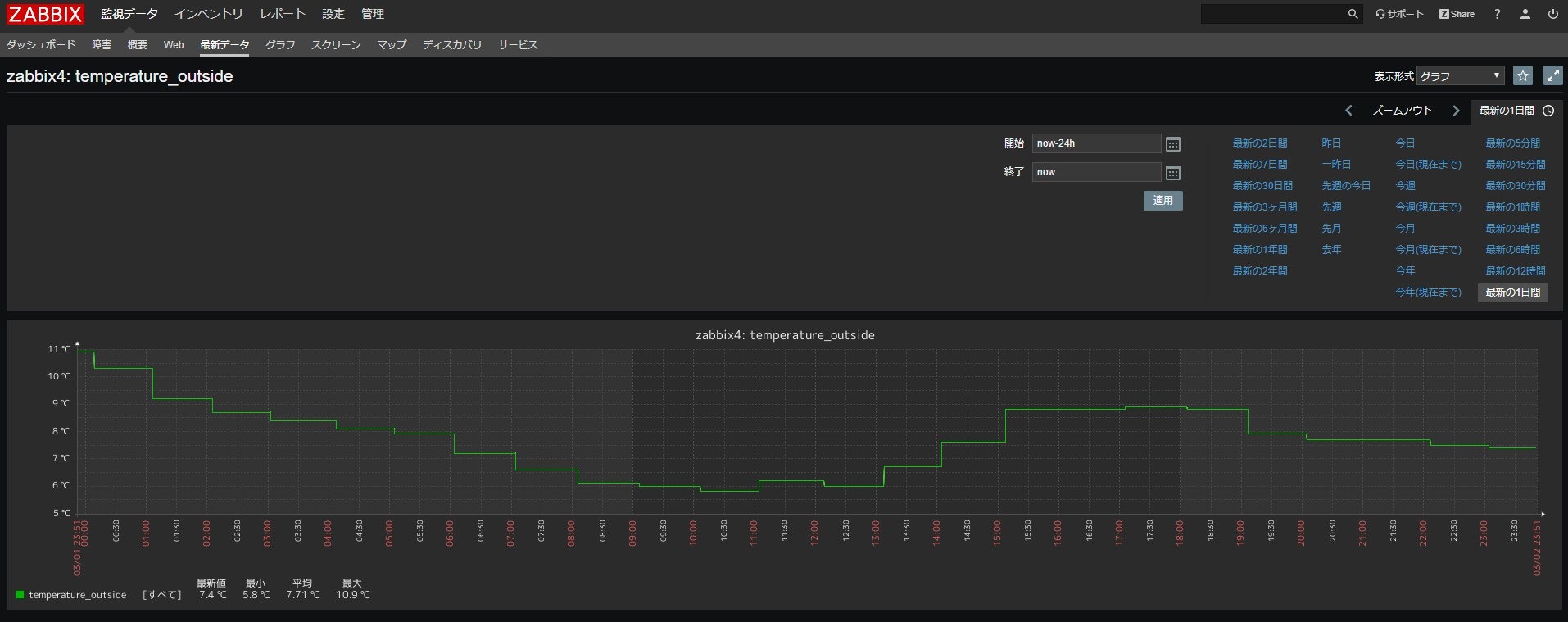Screen dimensions: 1568x622
Task: Select 最新の1年間 time range
Action: tap(1260, 250)
